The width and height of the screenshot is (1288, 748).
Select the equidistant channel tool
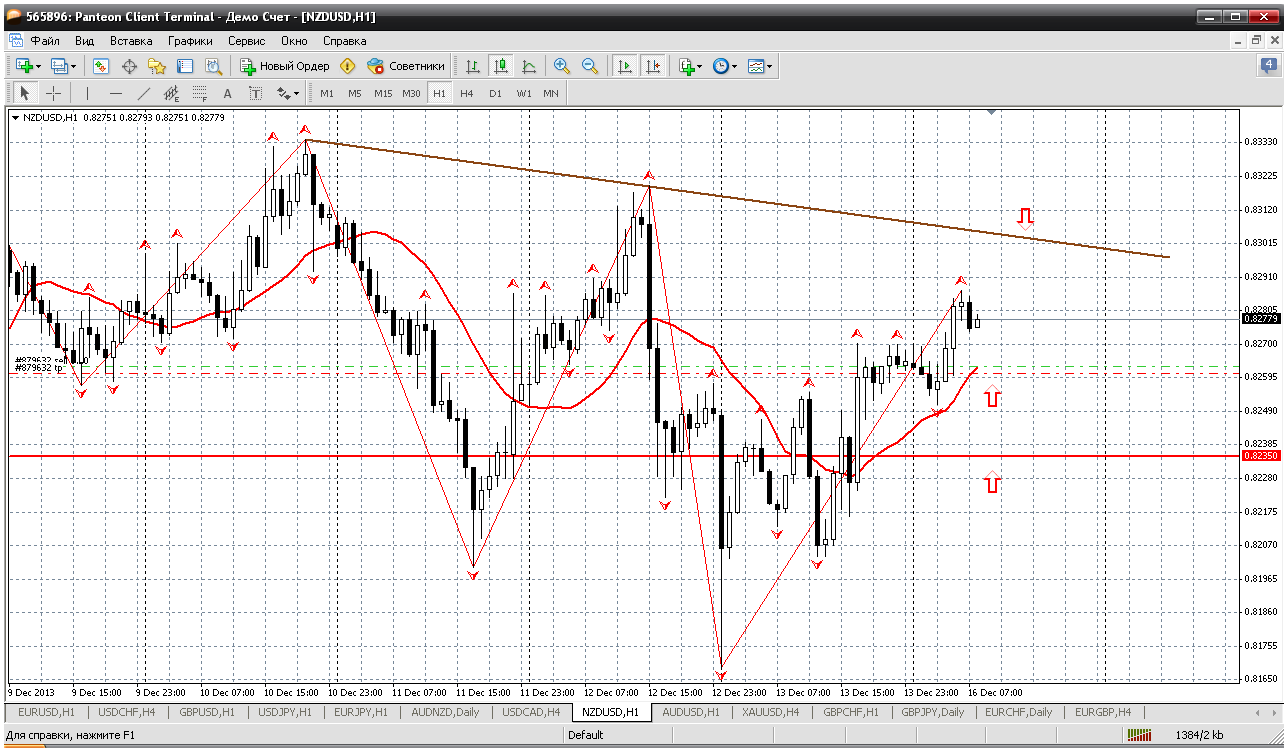point(171,93)
